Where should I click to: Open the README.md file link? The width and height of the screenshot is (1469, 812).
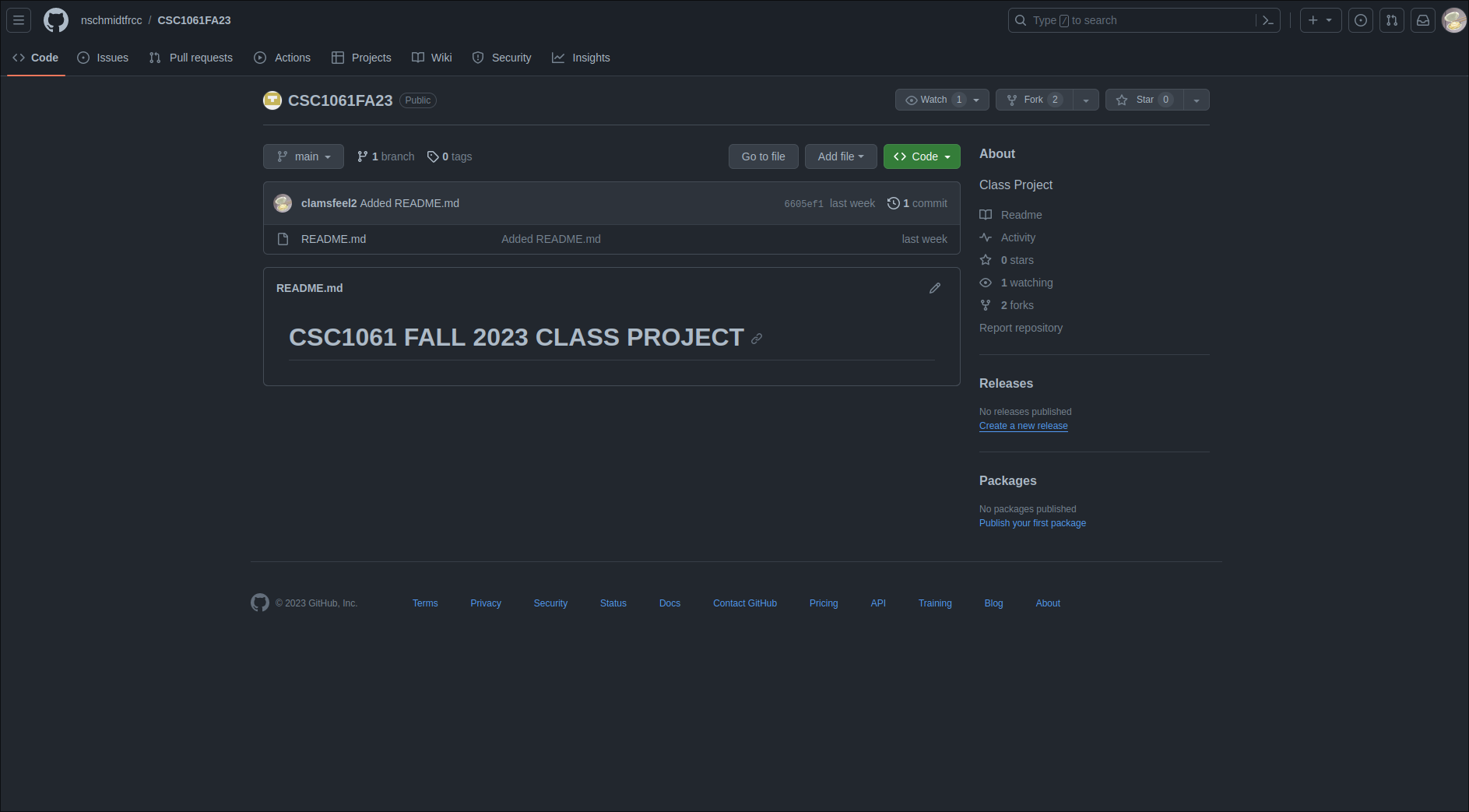coord(333,239)
